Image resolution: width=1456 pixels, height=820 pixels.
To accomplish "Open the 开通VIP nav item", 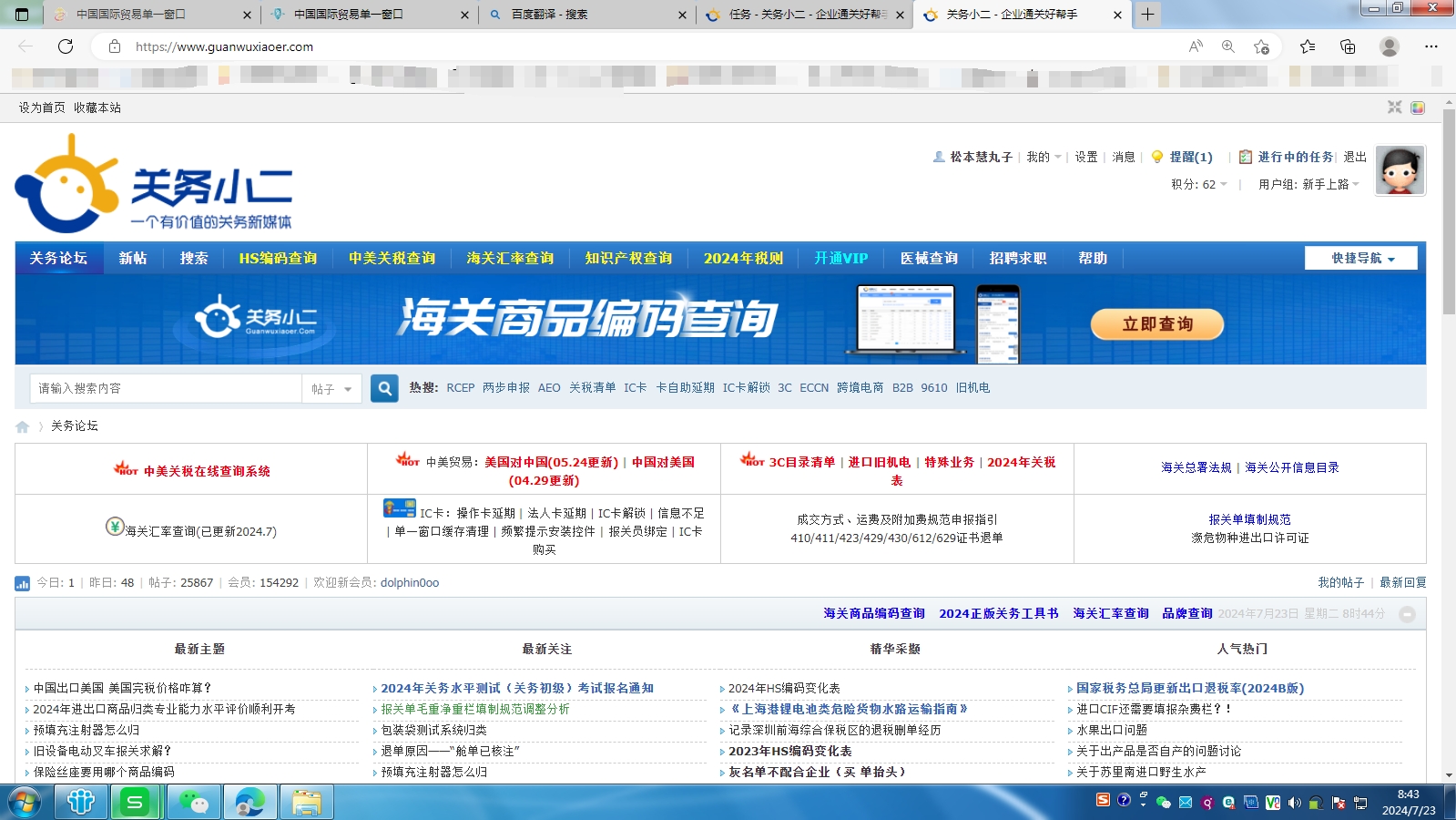I will click(x=840, y=259).
